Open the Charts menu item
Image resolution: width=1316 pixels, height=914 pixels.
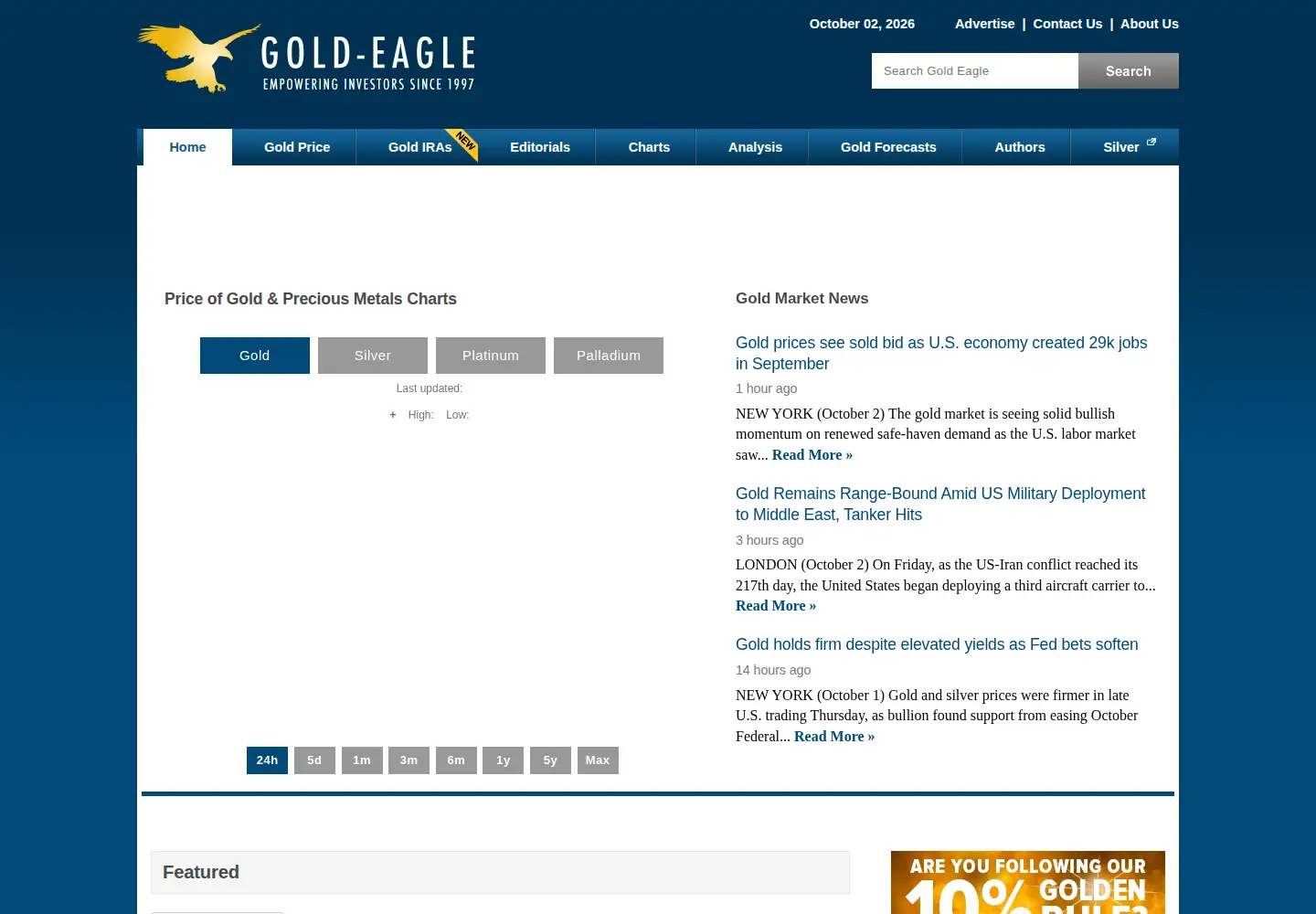coord(649,147)
